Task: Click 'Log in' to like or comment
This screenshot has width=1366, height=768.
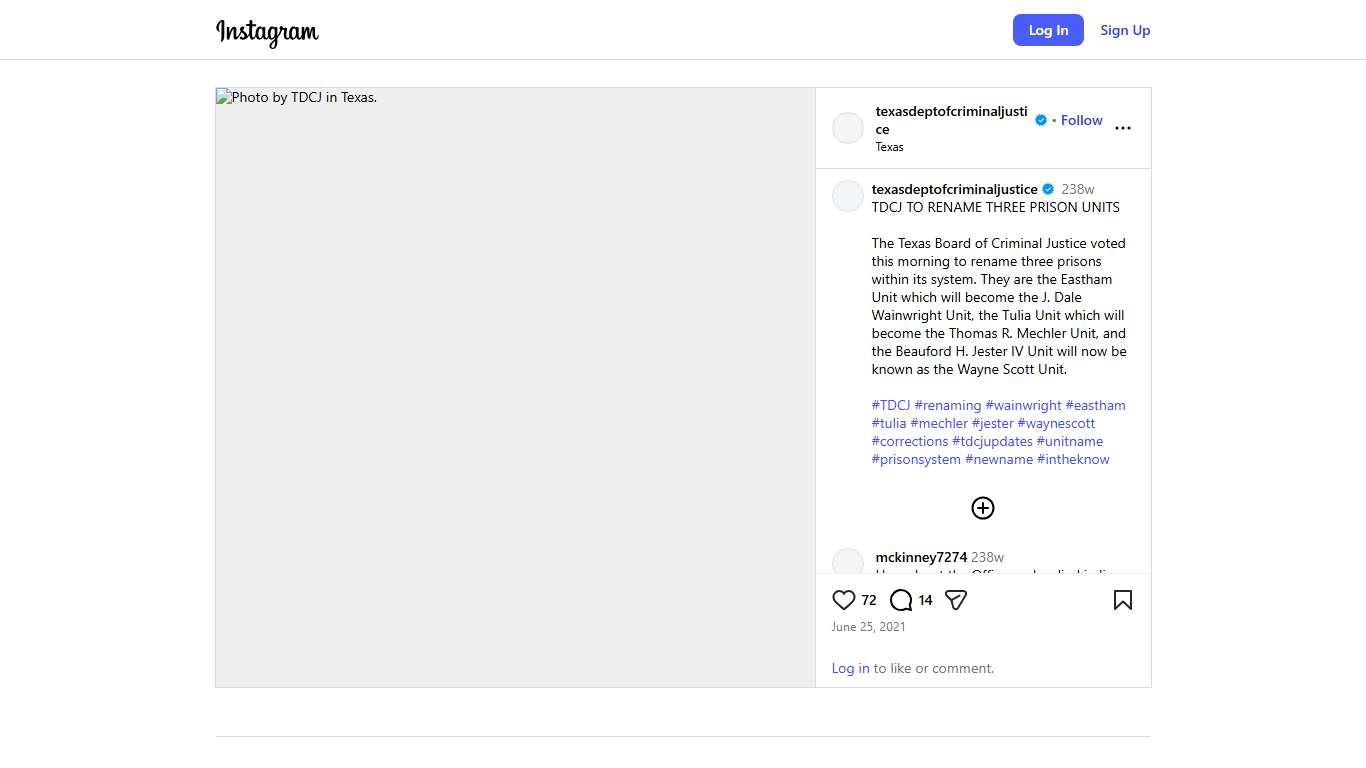Action: tap(850, 668)
